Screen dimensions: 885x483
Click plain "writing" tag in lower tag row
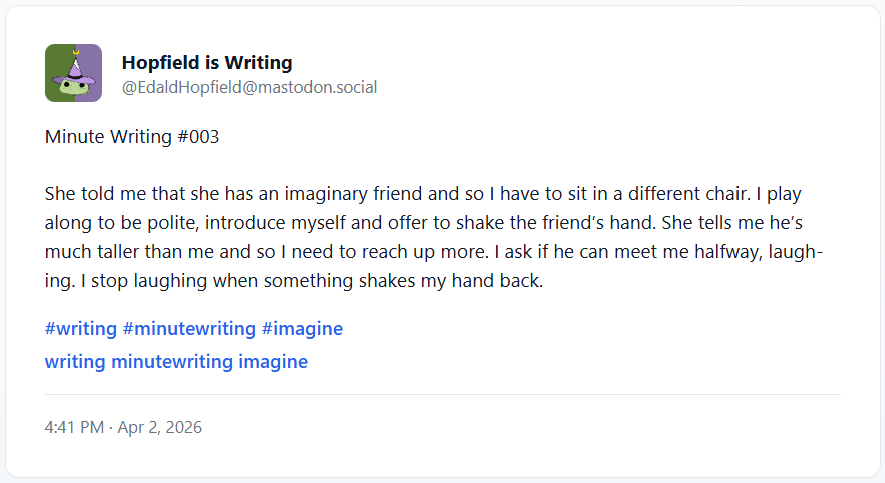coord(75,361)
